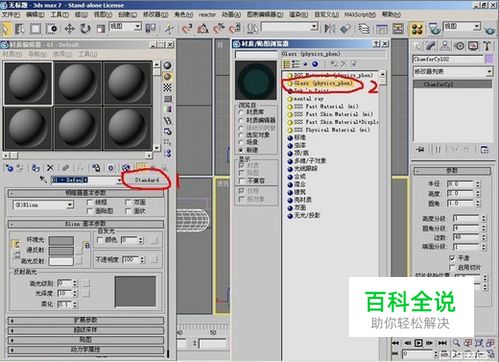The height and width of the screenshot is (362, 499).
Task: Toggle 3D Snaps magnet icon
Action: click(x=187, y=29)
